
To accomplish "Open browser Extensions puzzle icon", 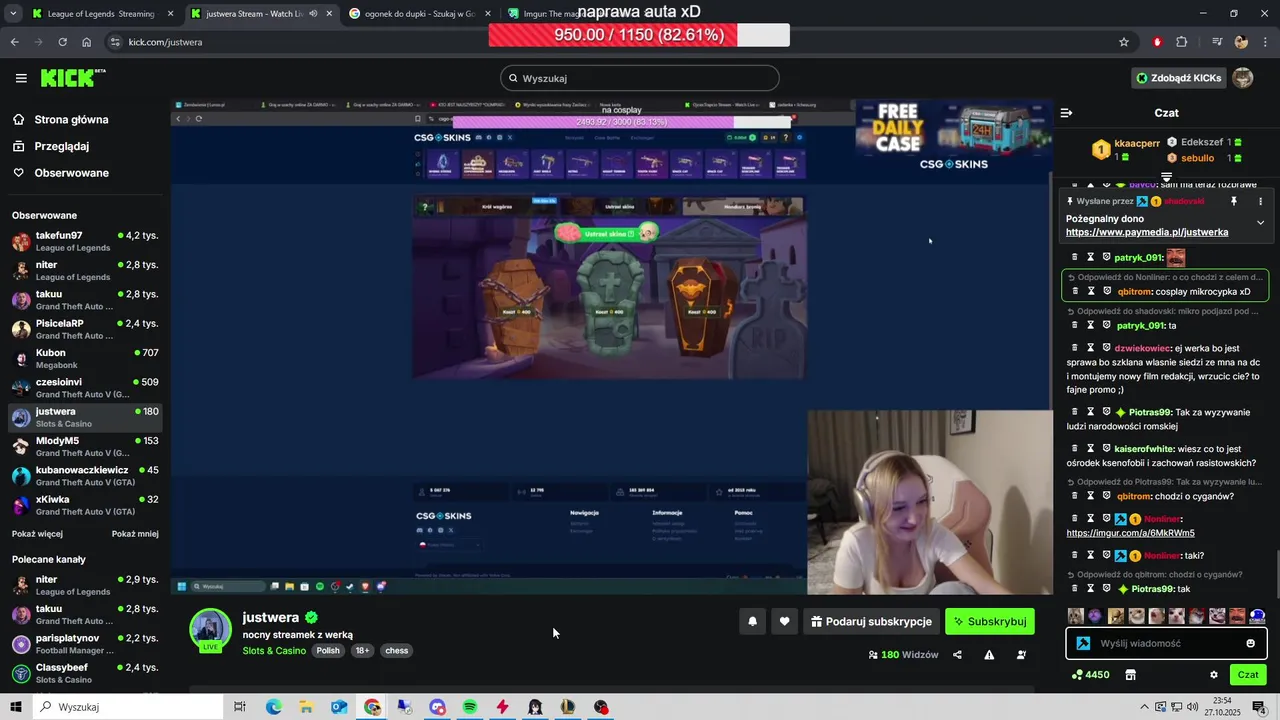I will pos(1181,42).
